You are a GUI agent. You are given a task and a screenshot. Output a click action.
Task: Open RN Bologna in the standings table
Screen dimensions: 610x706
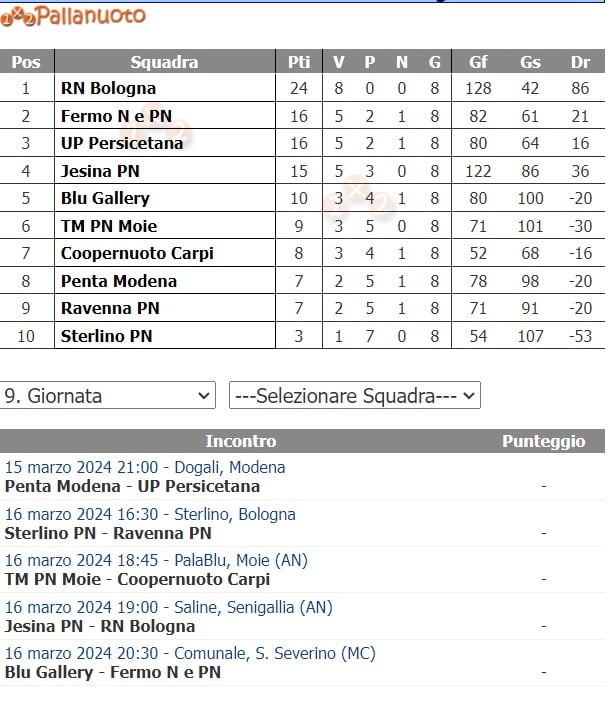pyautogui.click(x=108, y=88)
